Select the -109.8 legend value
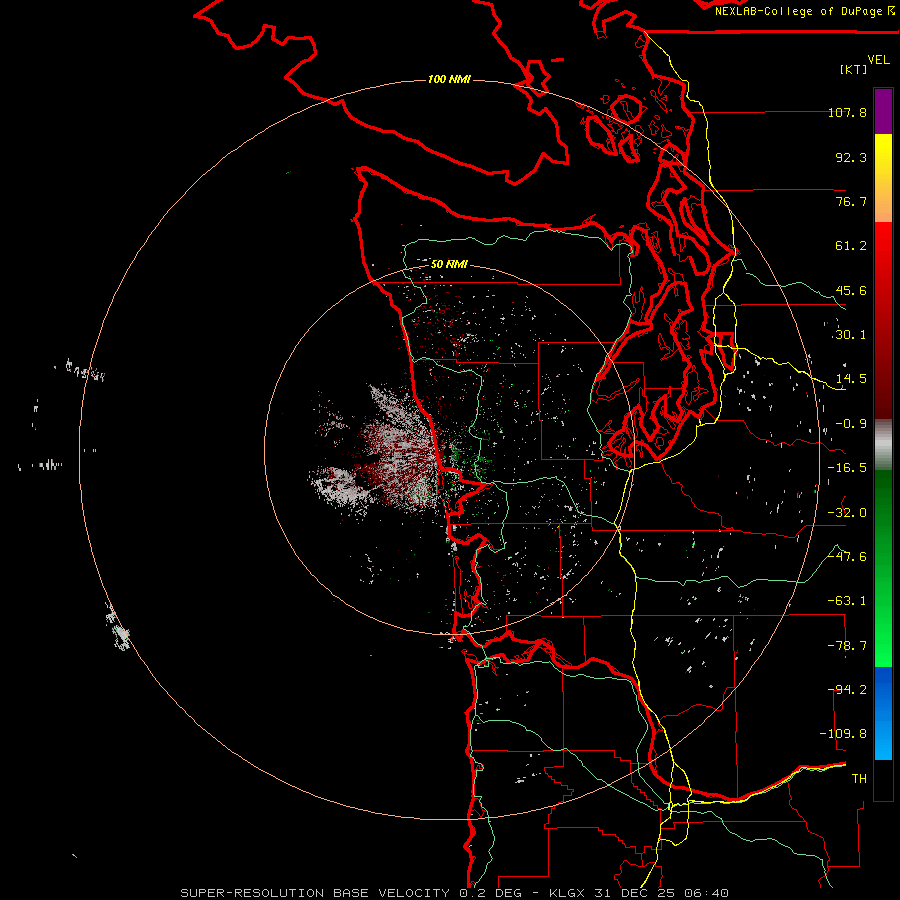The width and height of the screenshot is (900, 900). tap(843, 734)
